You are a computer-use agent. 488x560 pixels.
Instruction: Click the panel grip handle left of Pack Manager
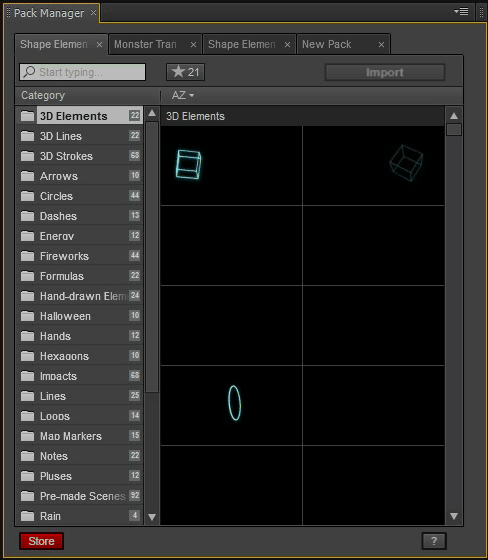pos(9,12)
